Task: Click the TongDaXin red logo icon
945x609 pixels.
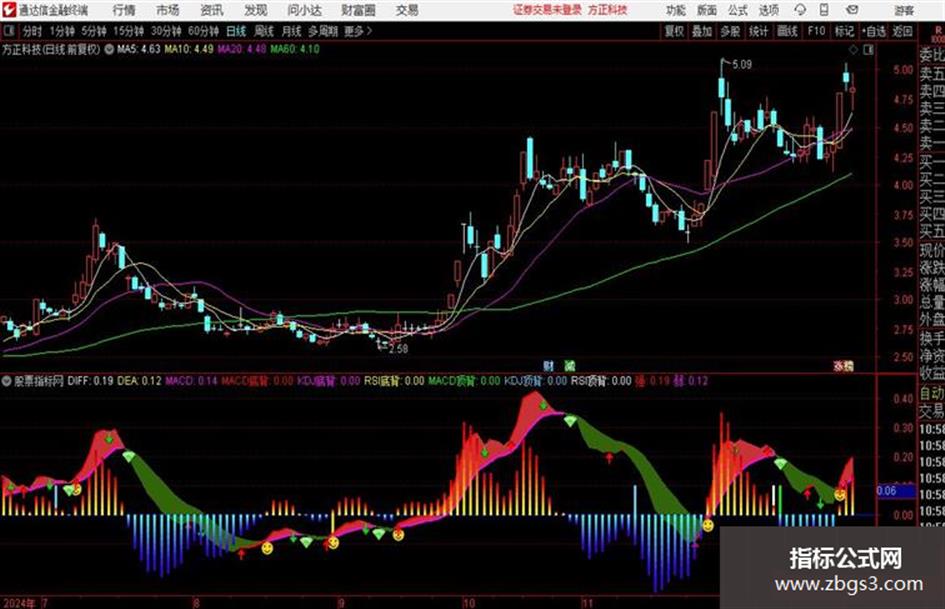Action: (9, 10)
